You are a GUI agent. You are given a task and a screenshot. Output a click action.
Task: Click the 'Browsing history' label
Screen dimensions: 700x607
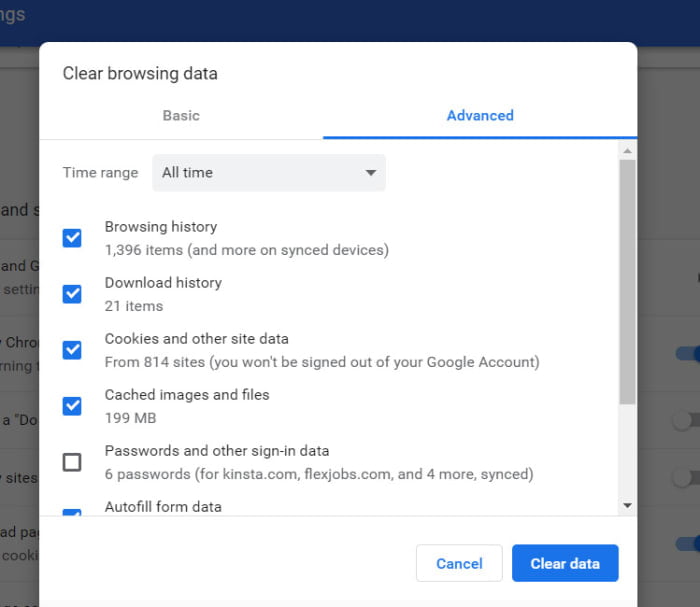(161, 227)
